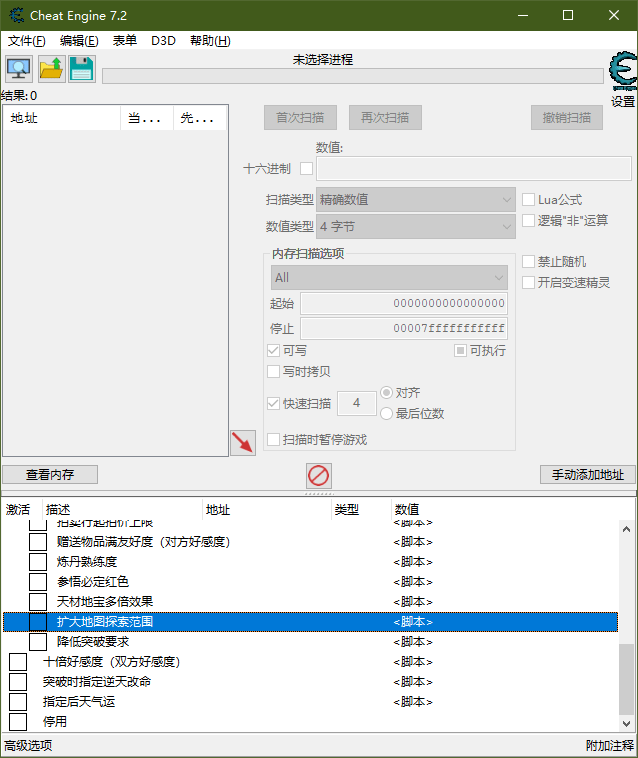Open the 数值类型 4 字节 dropdown
Image resolution: width=638 pixels, height=758 pixels.
(416, 226)
